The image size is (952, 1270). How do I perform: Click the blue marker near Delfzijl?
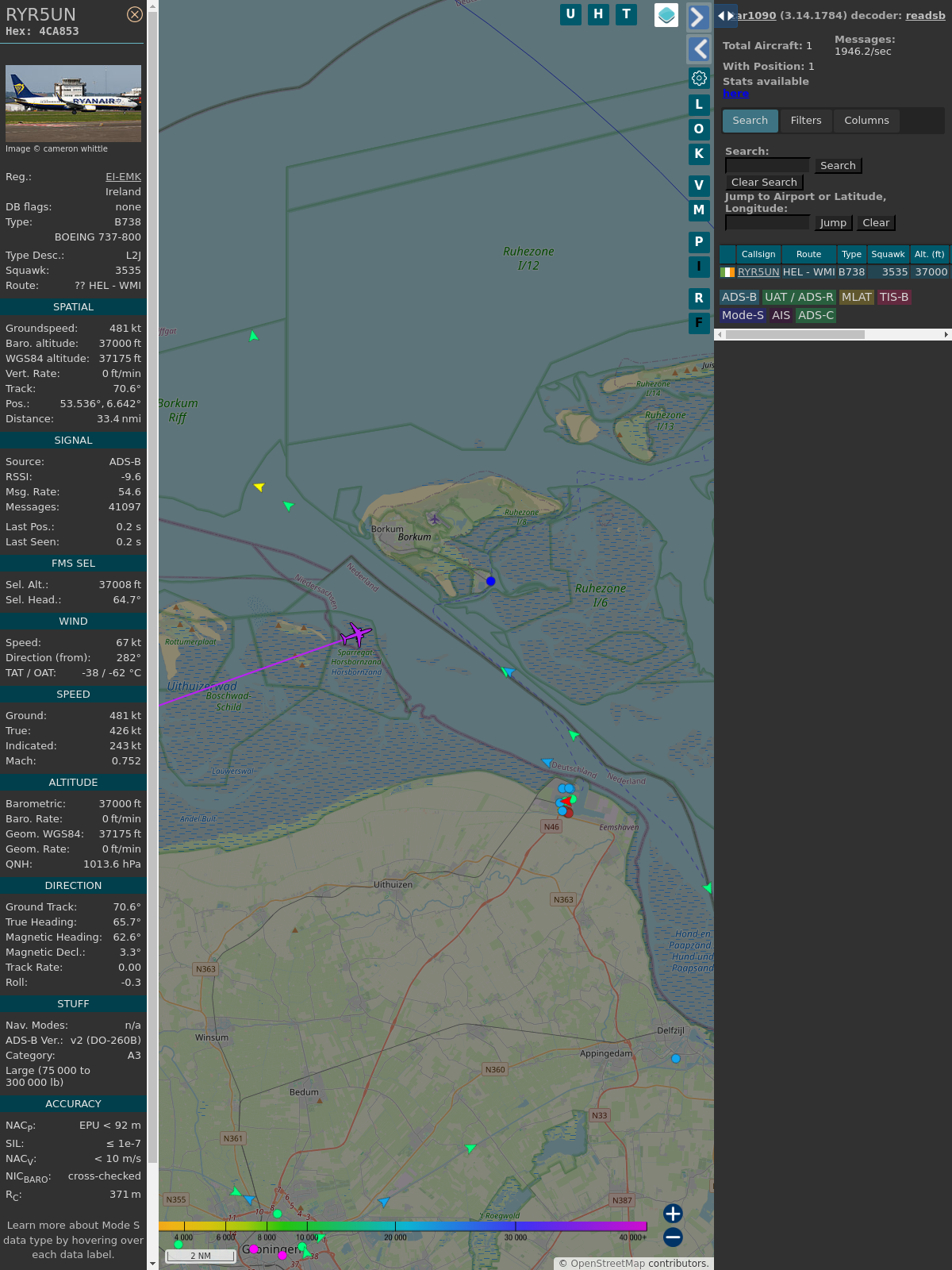click(676, 1059)
